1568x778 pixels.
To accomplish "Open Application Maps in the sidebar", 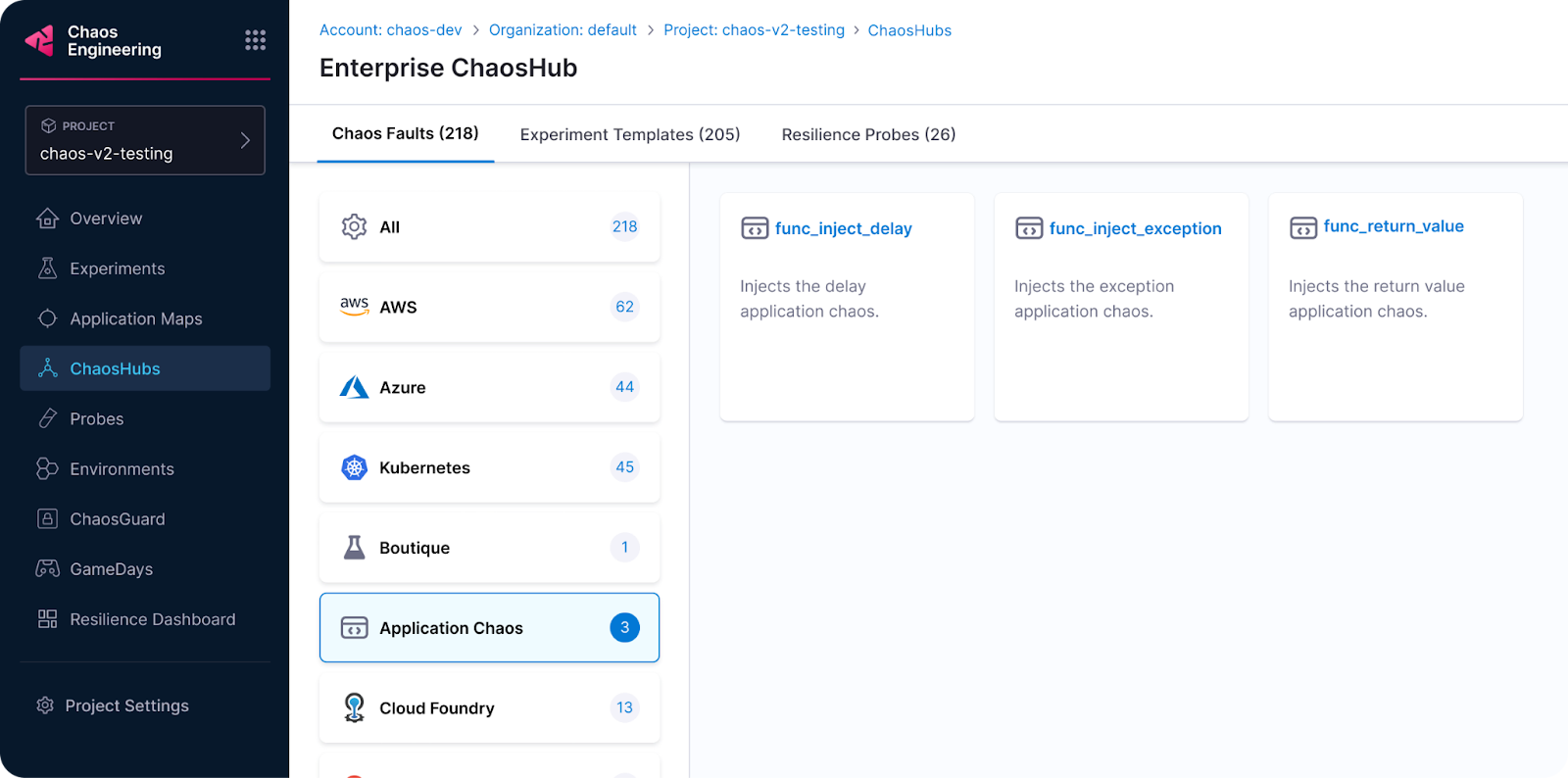I will coord(145,318).
